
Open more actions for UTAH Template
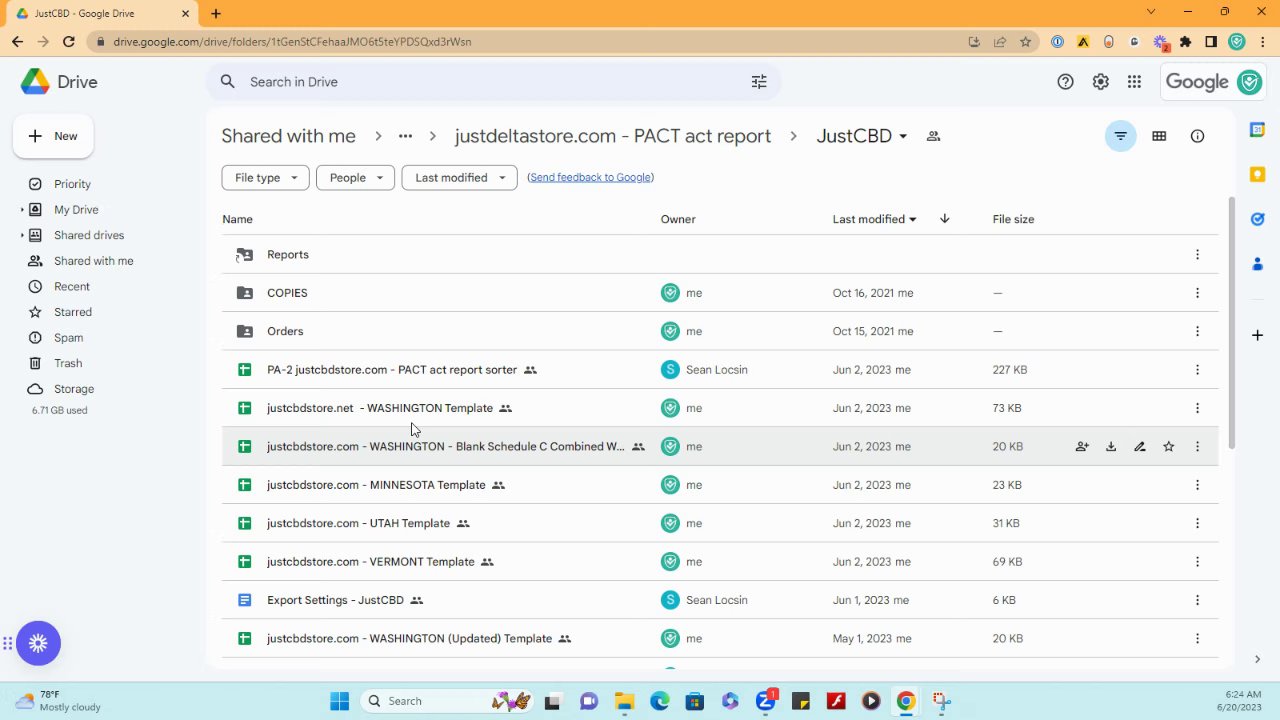pyautogui.click(x=1197, y=523)
